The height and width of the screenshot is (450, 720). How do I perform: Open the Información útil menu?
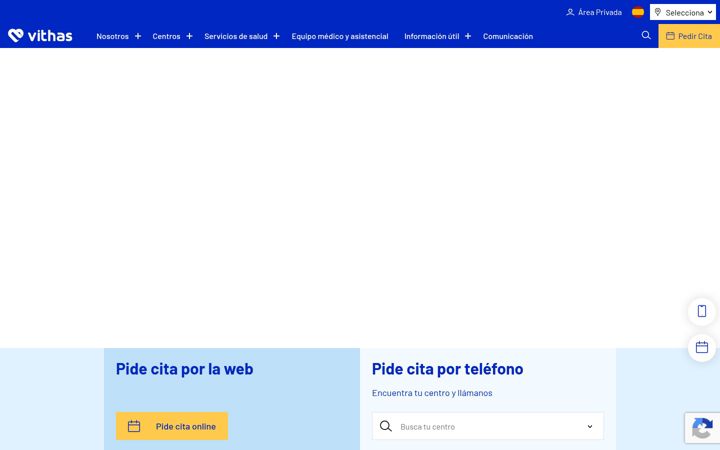point(432,36)
